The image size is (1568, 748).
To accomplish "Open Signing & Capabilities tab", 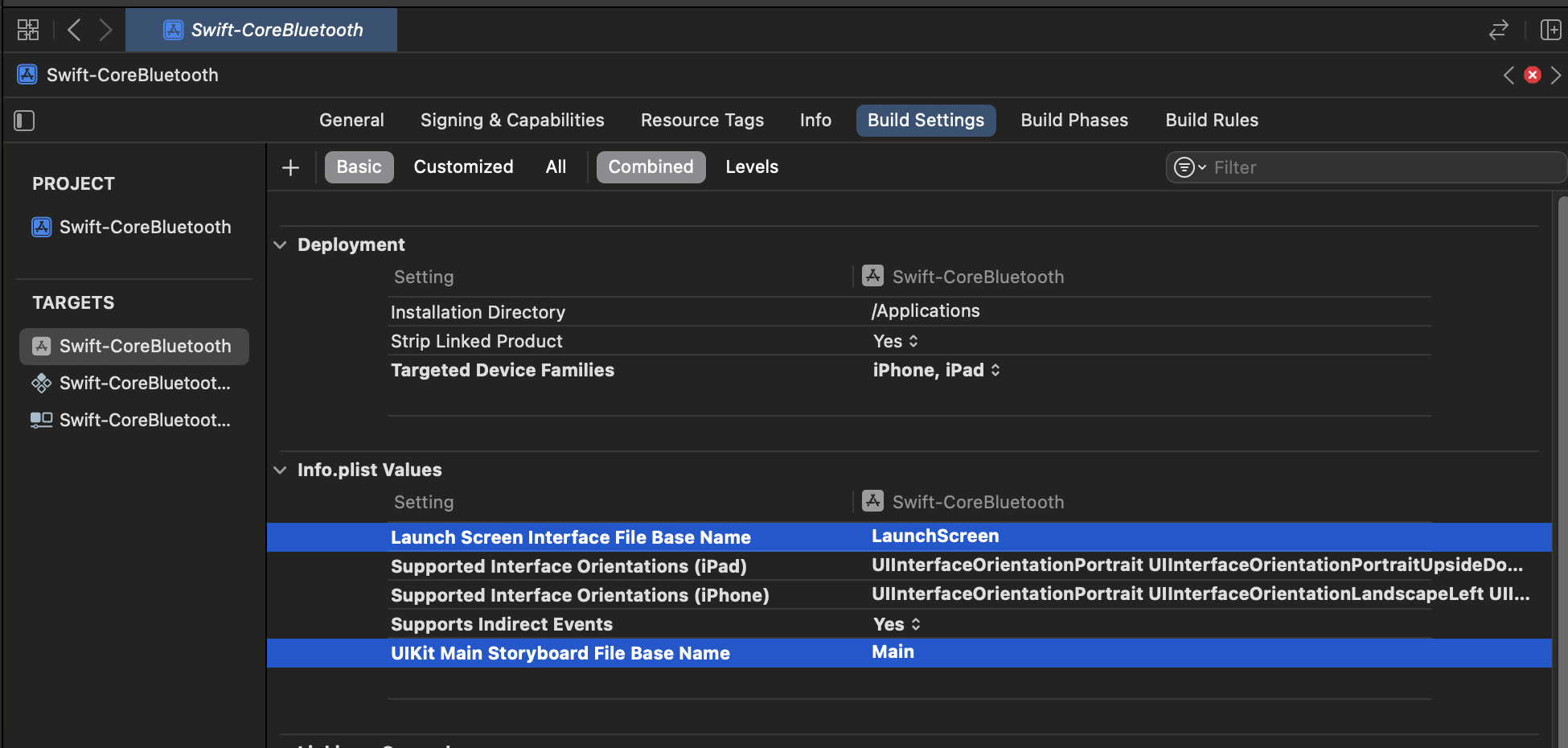I will point(512,120).
